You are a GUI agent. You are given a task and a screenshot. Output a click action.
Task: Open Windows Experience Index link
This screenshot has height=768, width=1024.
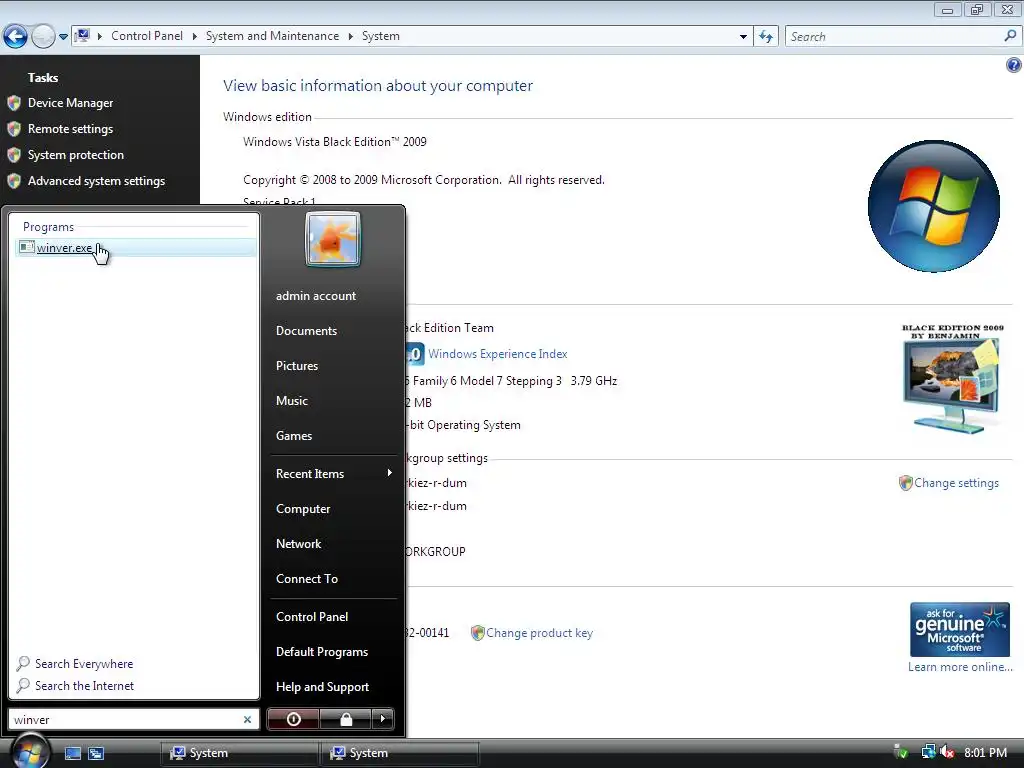click(498, 354)
